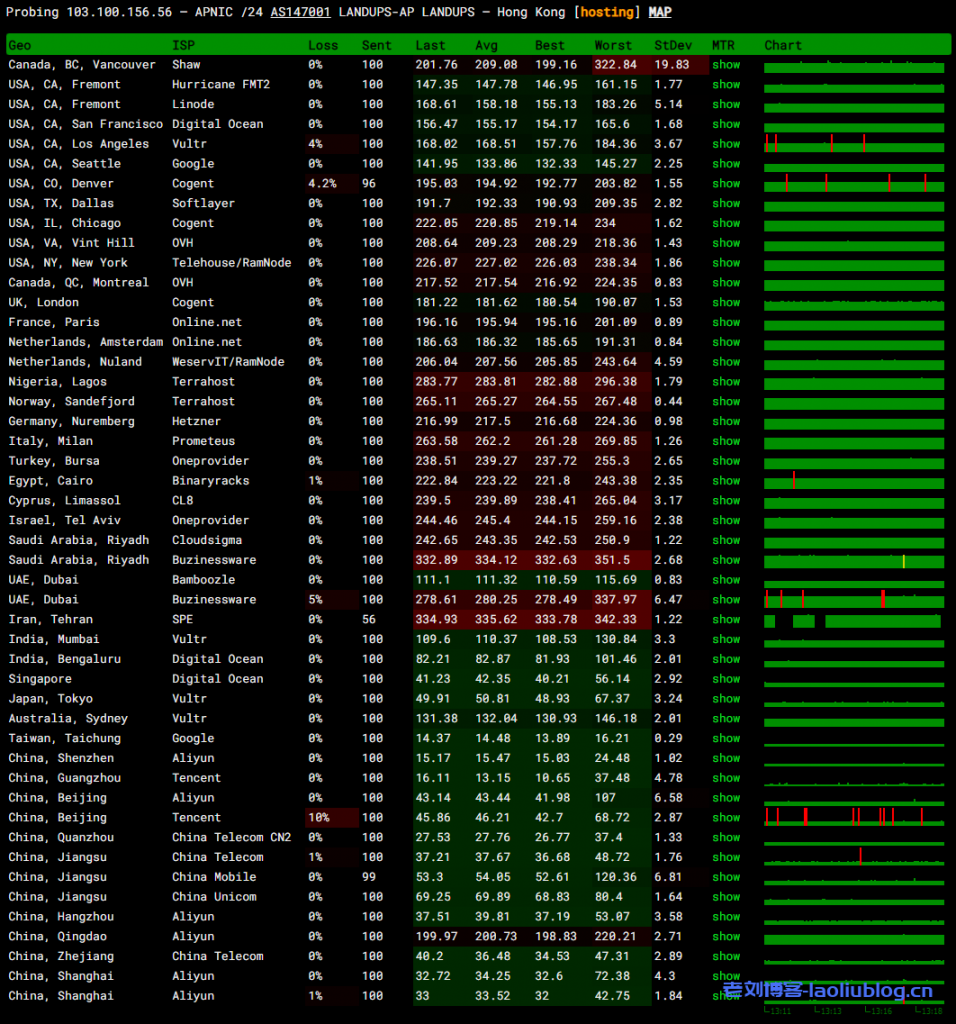The height and width of the screenshot is (1024, 956).
Task: Click the StDev column header
Action: [671, 45]
